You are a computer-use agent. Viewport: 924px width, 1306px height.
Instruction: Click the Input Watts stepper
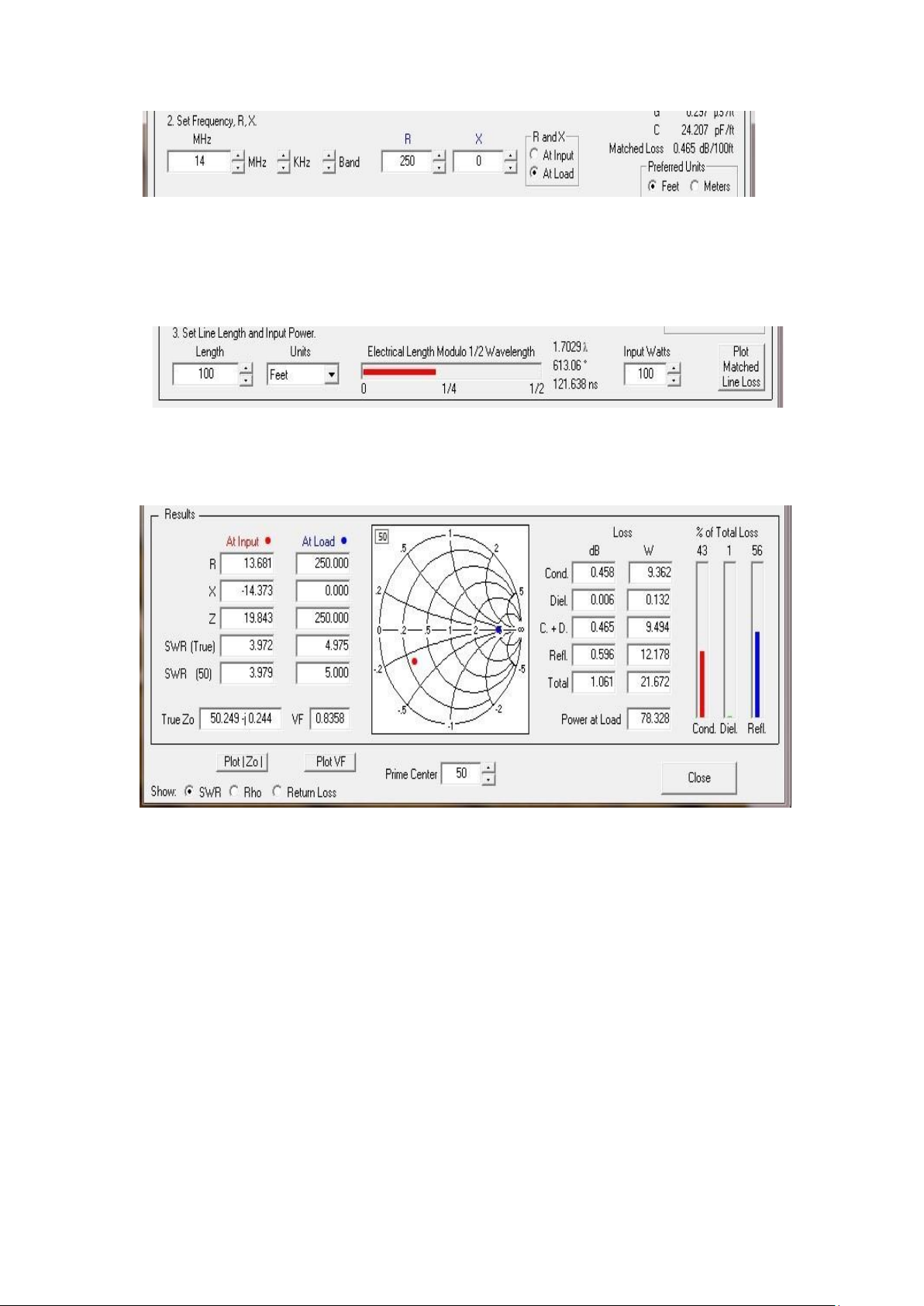(x=674, y=374)
